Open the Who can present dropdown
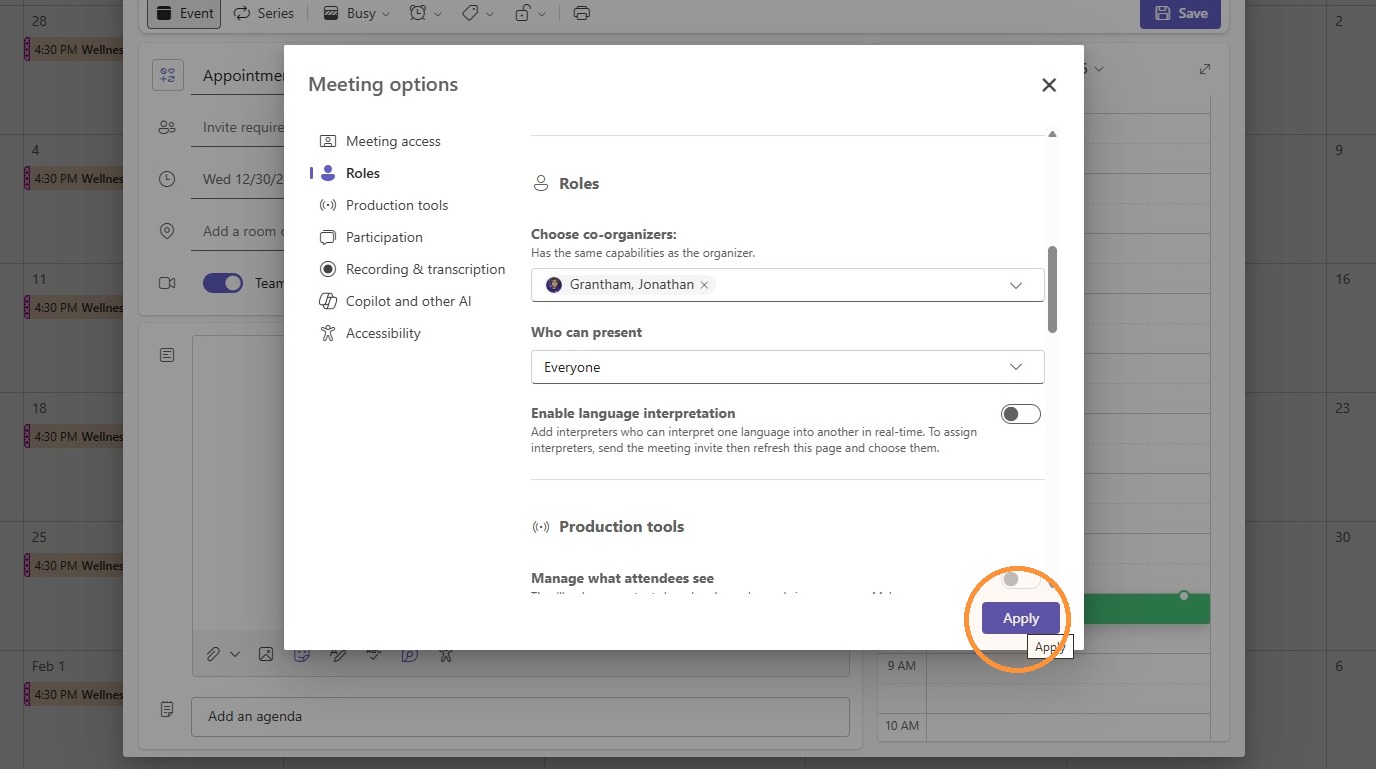The image size is (1376, 769). (788, 367)
